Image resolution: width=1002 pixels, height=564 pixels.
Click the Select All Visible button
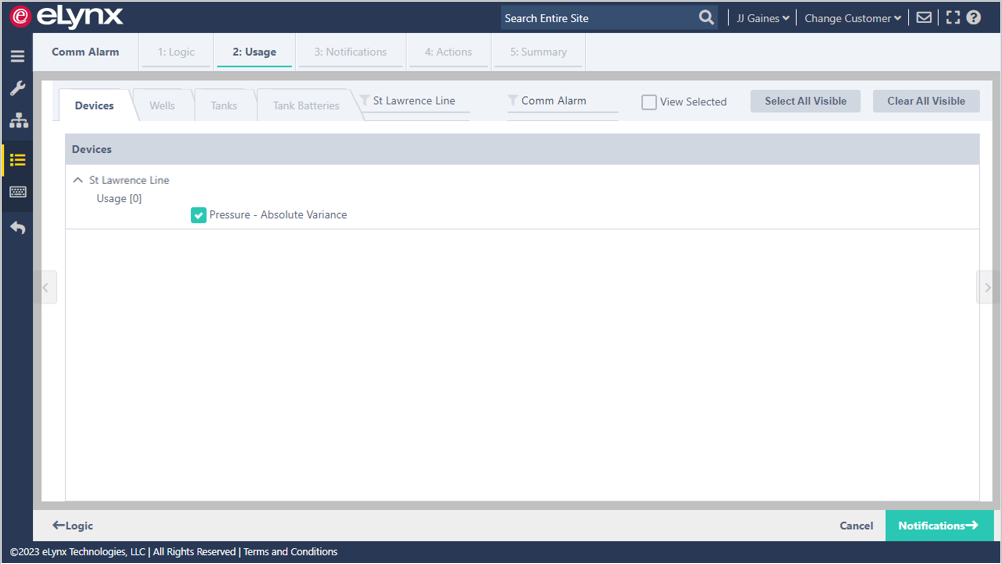click(x=805, y=101)
